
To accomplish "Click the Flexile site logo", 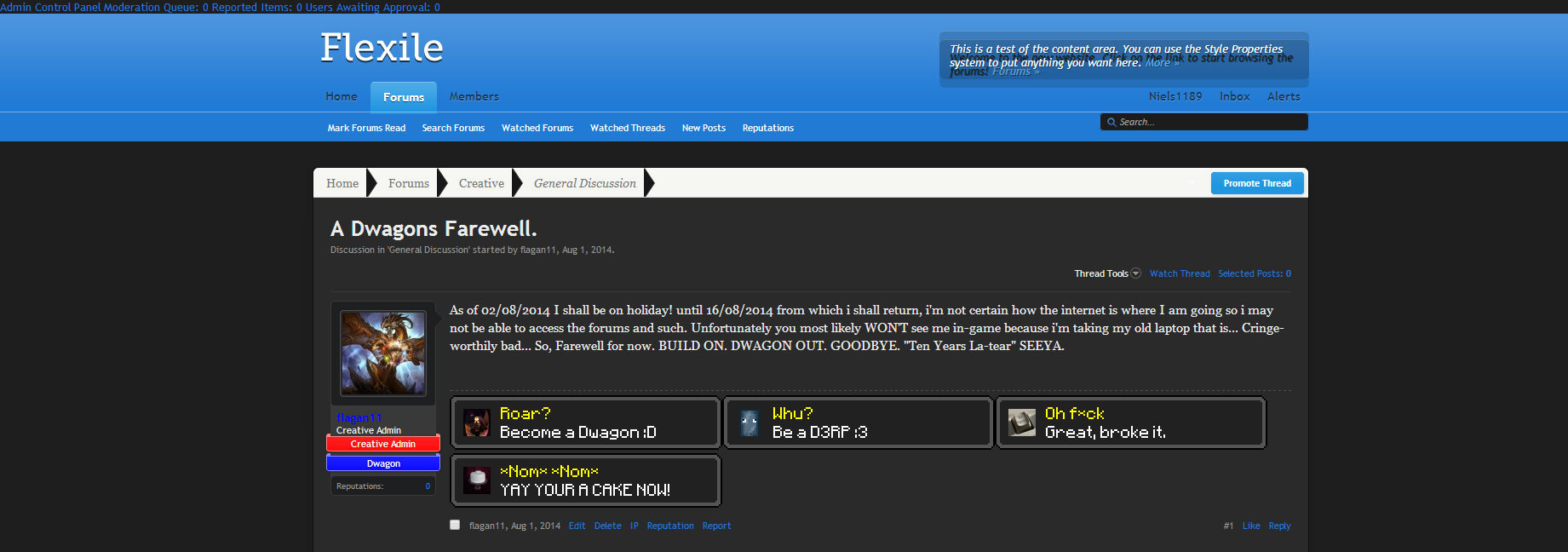I will click(x=382, y=48).
